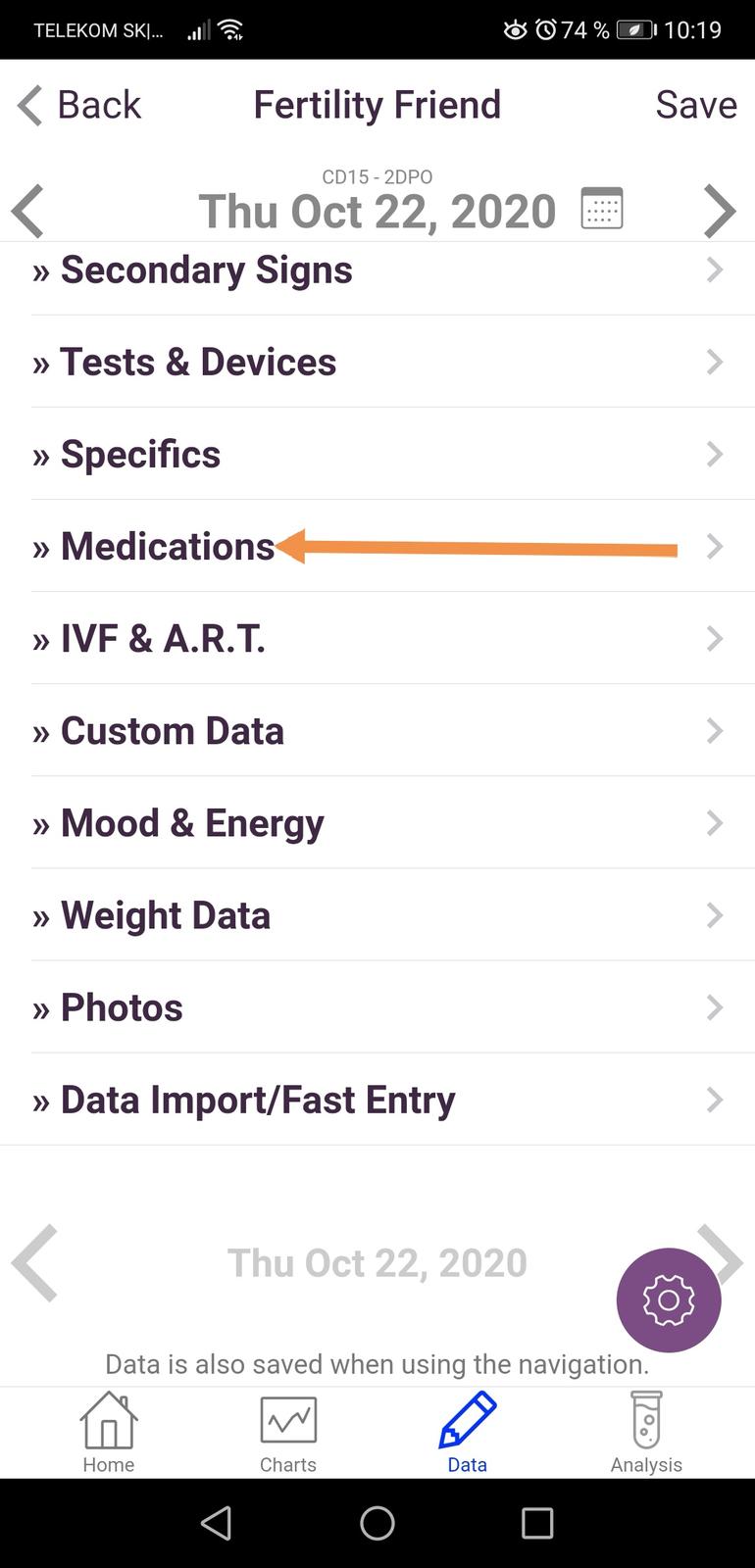The height and width of the screenshot is (1568, 755).
Task: Tap the Android home circle button
Action: (377, 1523)
